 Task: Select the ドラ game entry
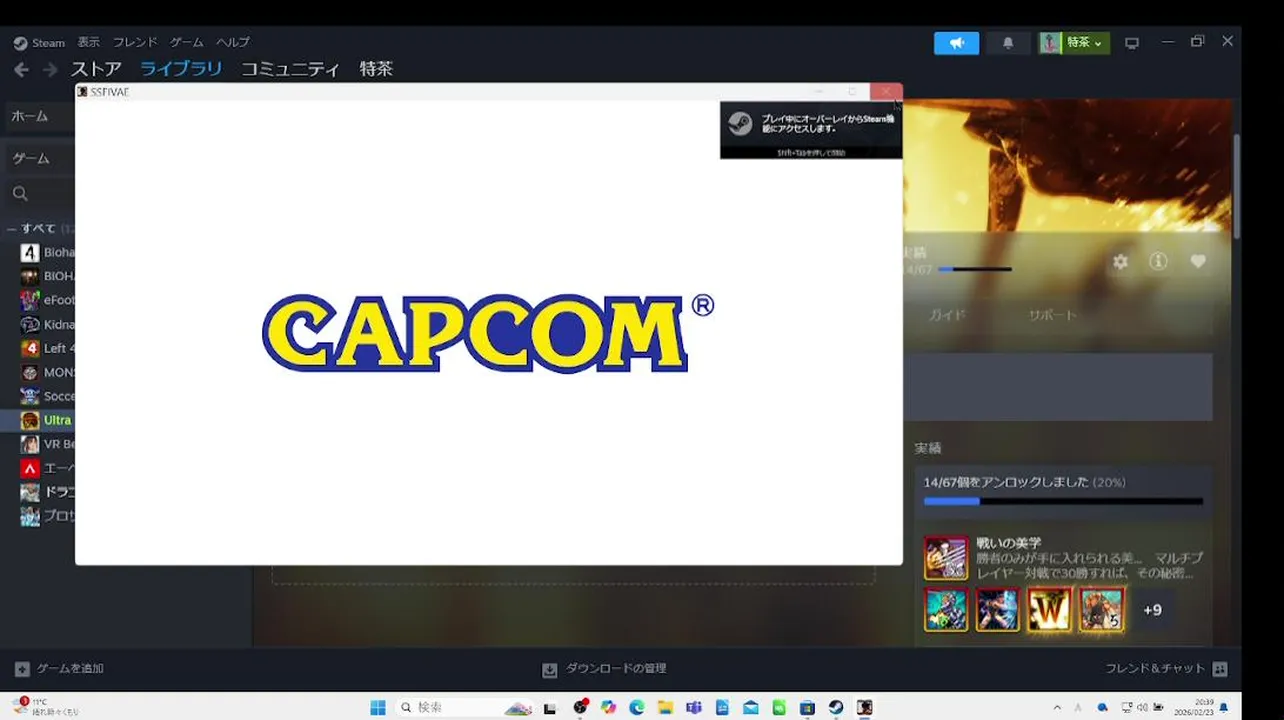click(x=47, y=492)
